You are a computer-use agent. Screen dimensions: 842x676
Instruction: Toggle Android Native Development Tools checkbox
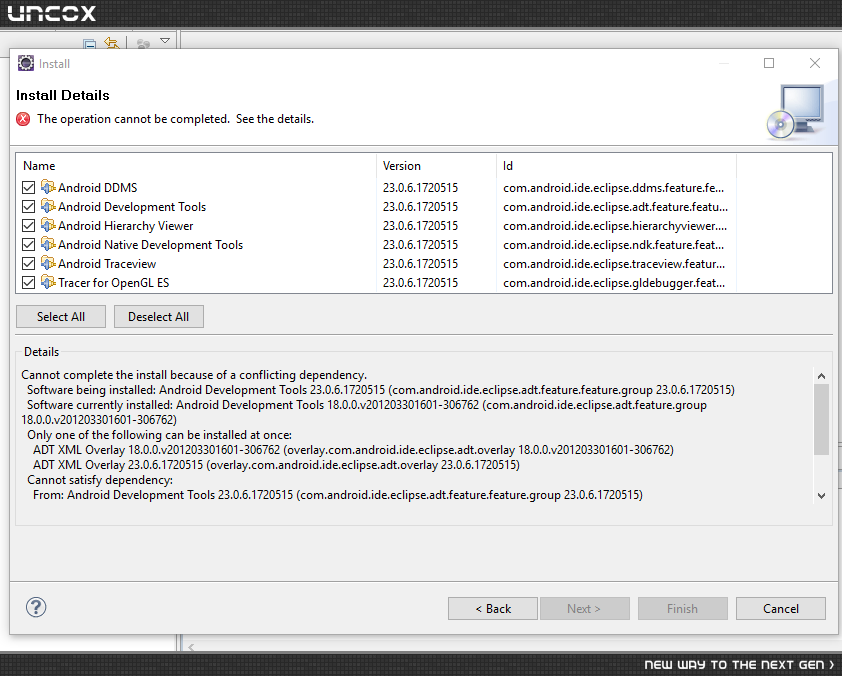(x=28, y=245)
